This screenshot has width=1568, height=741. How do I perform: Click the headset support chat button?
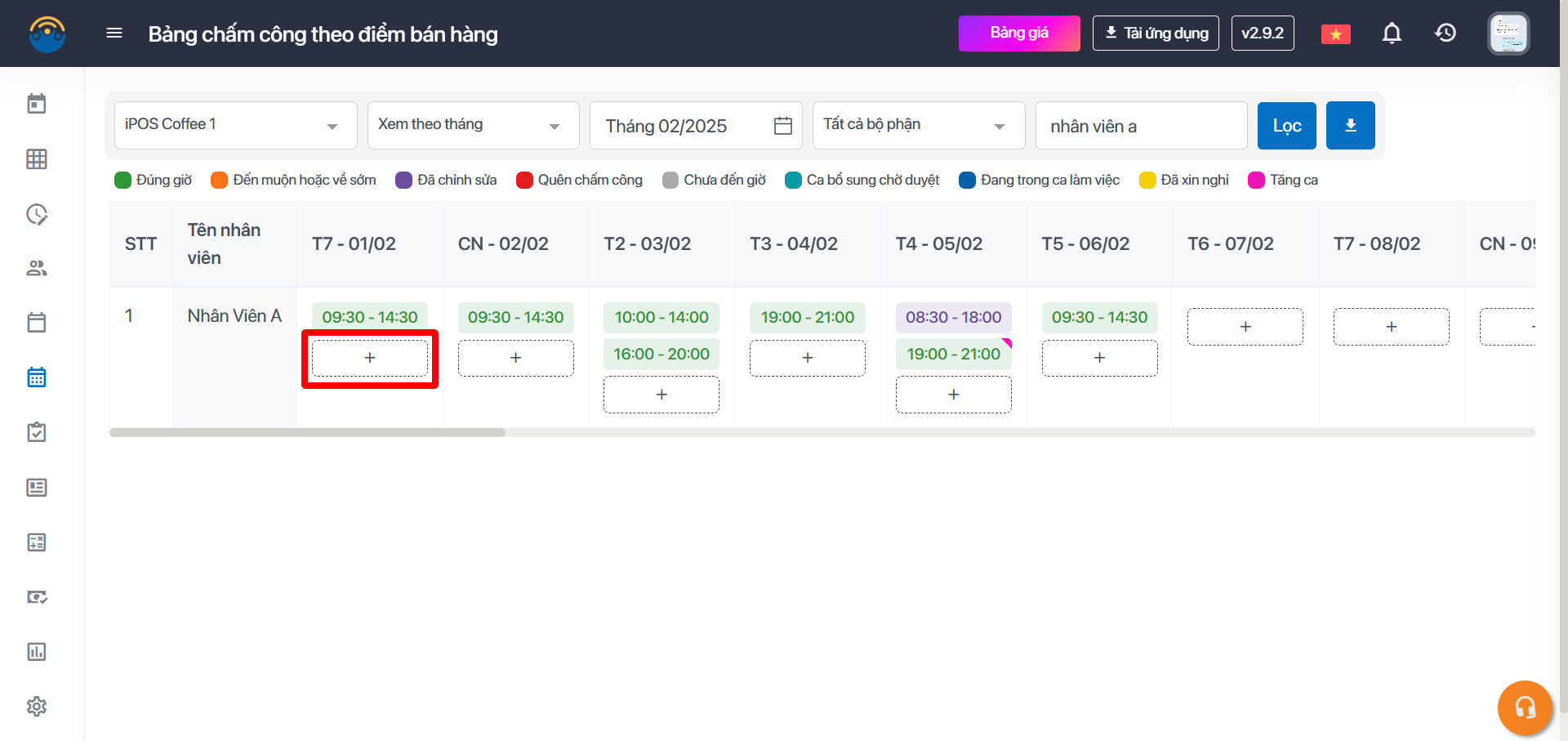(1524, 707)
